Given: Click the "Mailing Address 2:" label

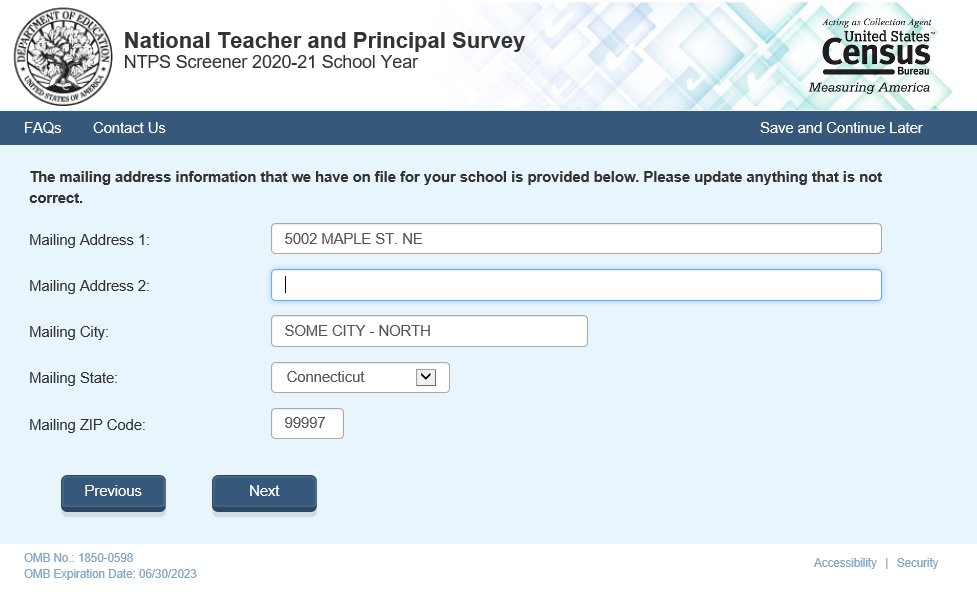Looking at the screenshot, I should pyautogui.click(x=89, y=286).
